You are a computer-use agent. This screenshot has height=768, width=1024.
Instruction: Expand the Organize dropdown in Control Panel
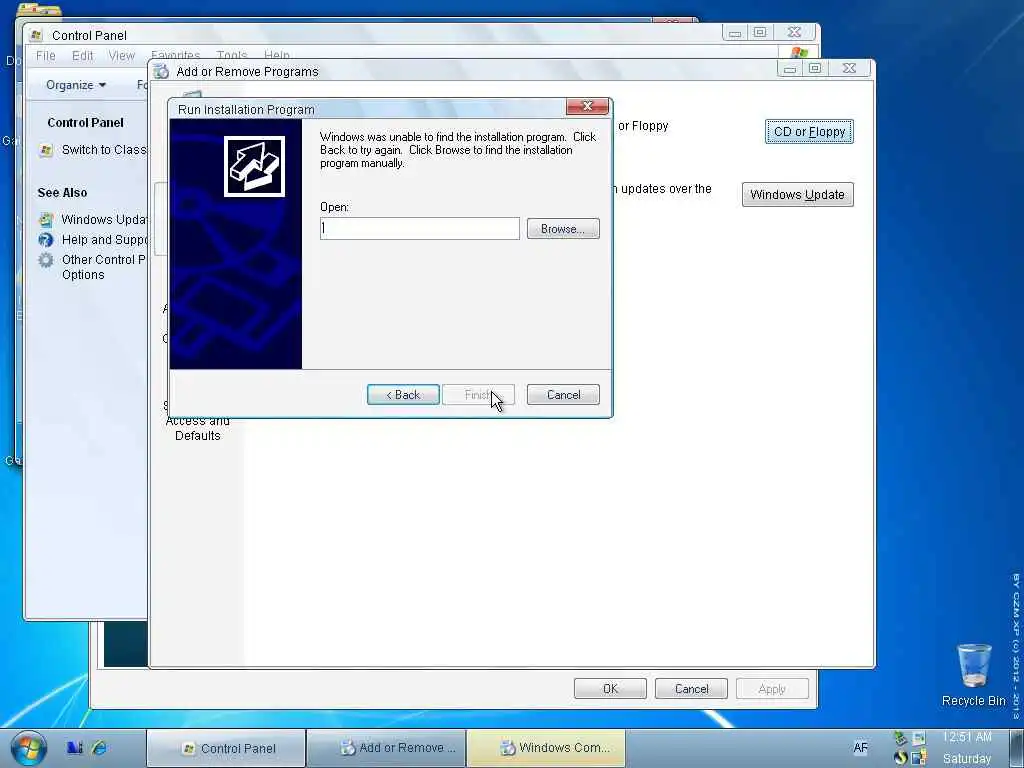pyautogui.click(x=76, y=85)
